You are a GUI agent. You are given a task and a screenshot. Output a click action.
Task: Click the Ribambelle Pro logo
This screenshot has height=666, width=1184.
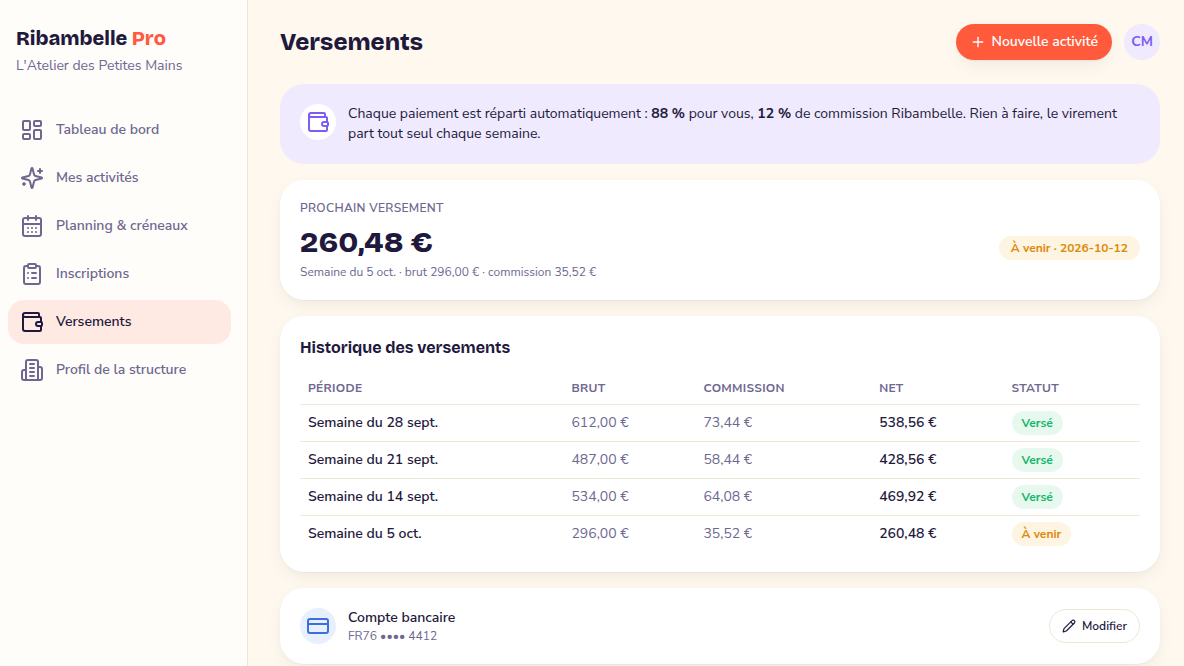(x=91, y=39)
